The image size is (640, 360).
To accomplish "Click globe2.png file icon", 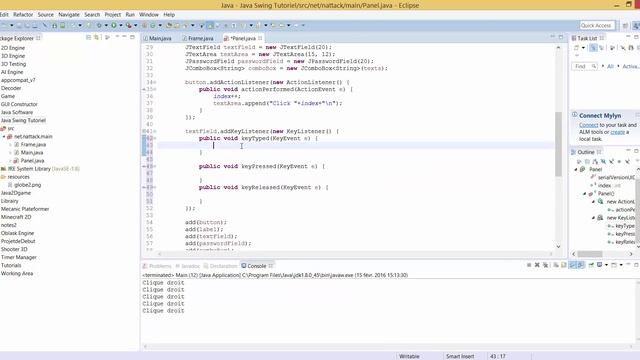I will [x=10, y=185].
